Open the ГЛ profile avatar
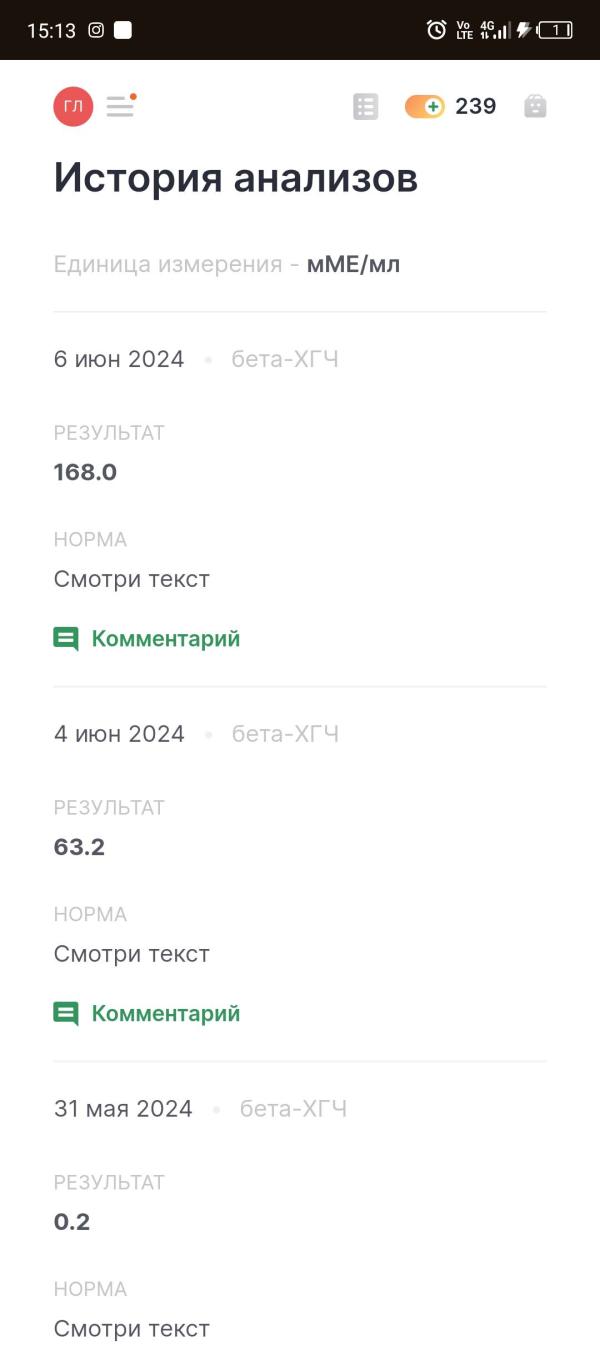 73,106
